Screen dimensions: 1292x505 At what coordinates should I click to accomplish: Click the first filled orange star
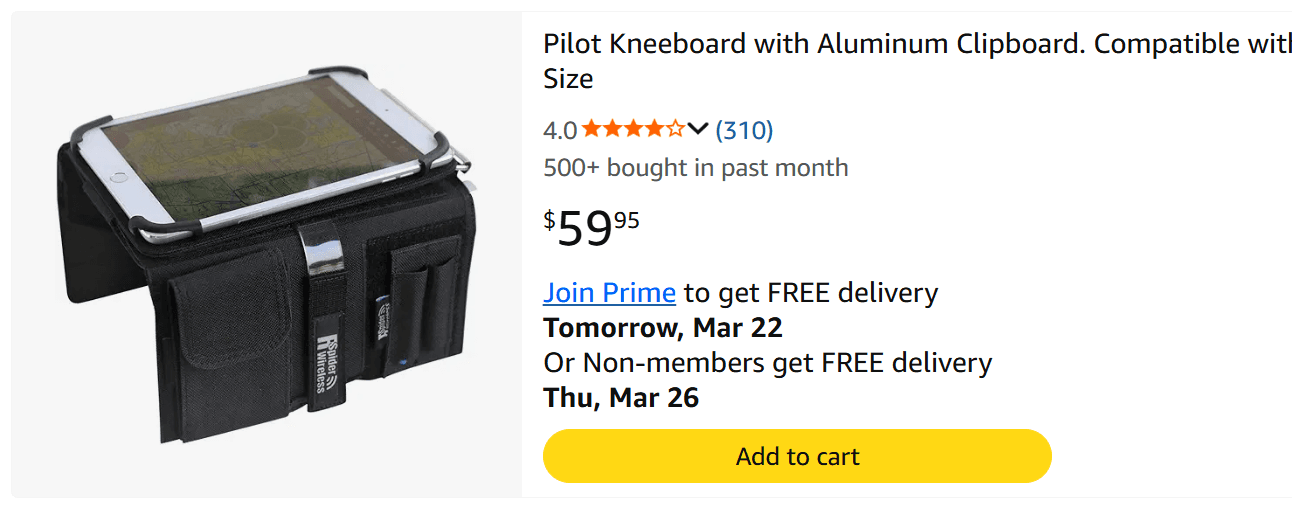[591, 129]
